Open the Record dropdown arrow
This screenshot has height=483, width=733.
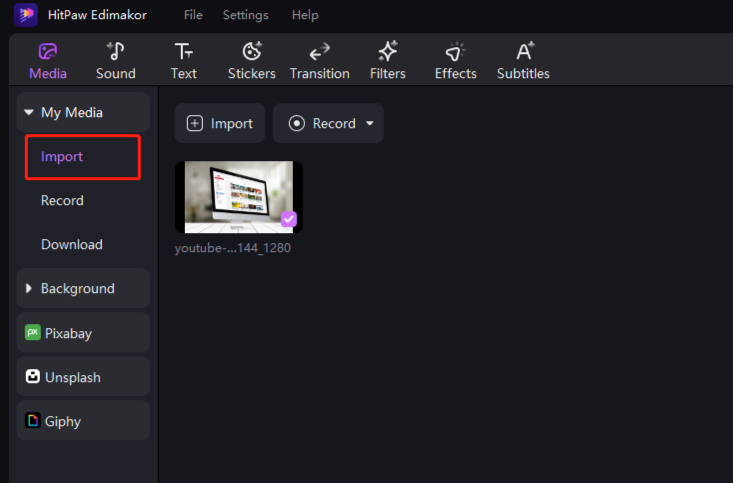click(370, 124)
